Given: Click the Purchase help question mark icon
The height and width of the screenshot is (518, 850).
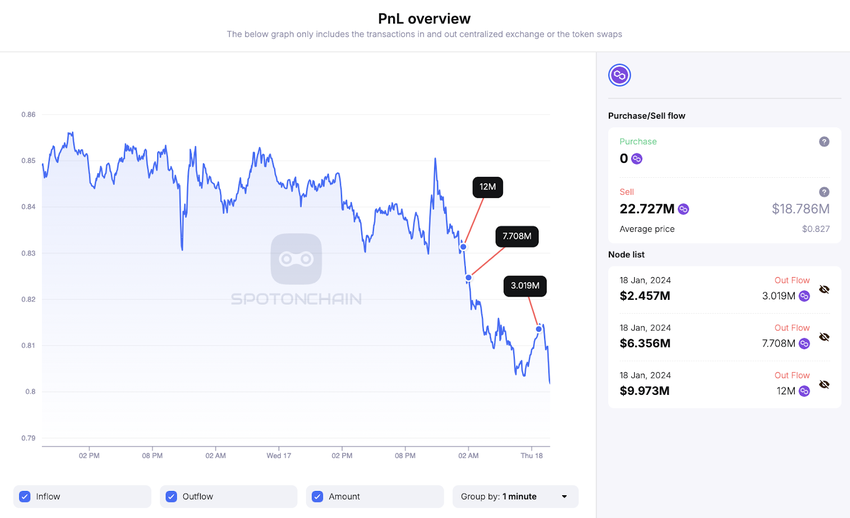Looking at the screenshot, I should tap(824, 142).
